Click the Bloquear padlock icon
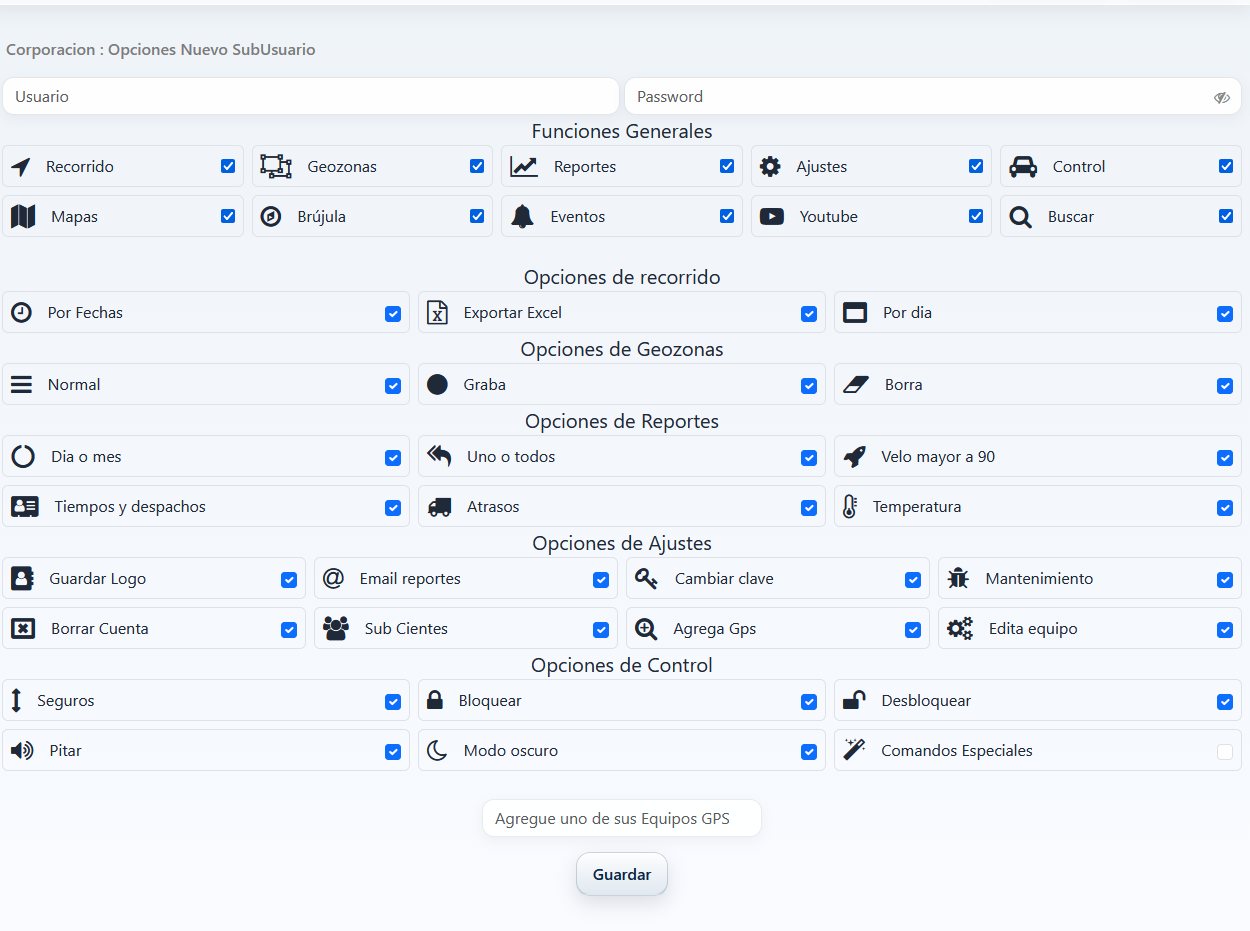This screenshot has width=1250, height=931. tap(435, 700)
